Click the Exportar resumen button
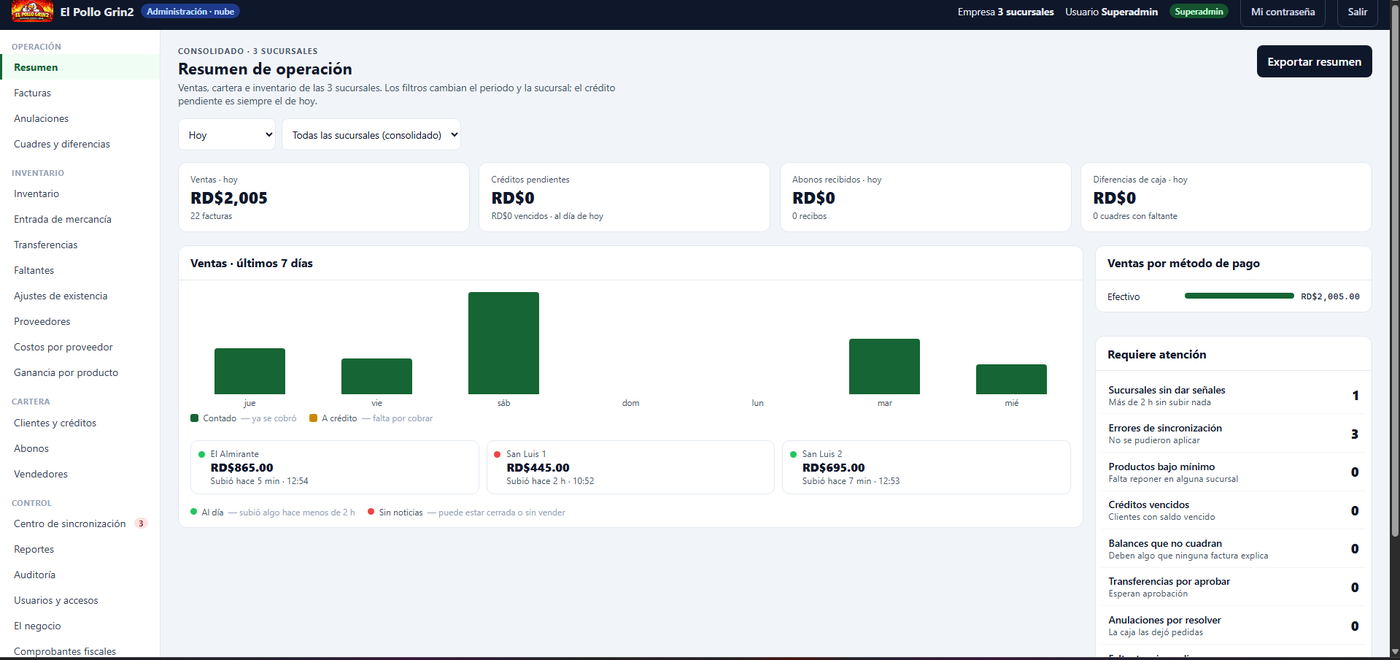 (1314, 62)
